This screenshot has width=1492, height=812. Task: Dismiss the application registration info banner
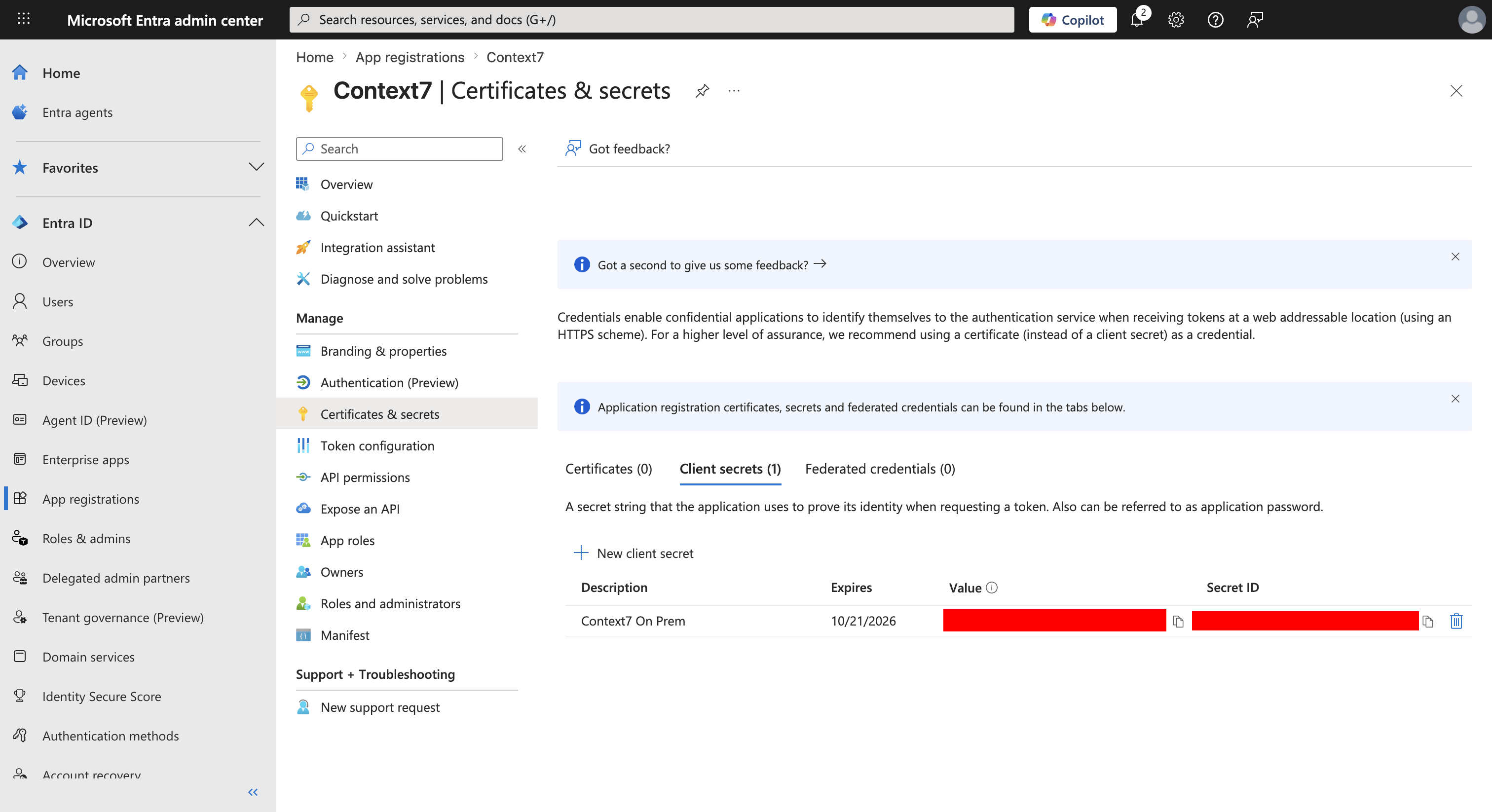pos(1455,399)
